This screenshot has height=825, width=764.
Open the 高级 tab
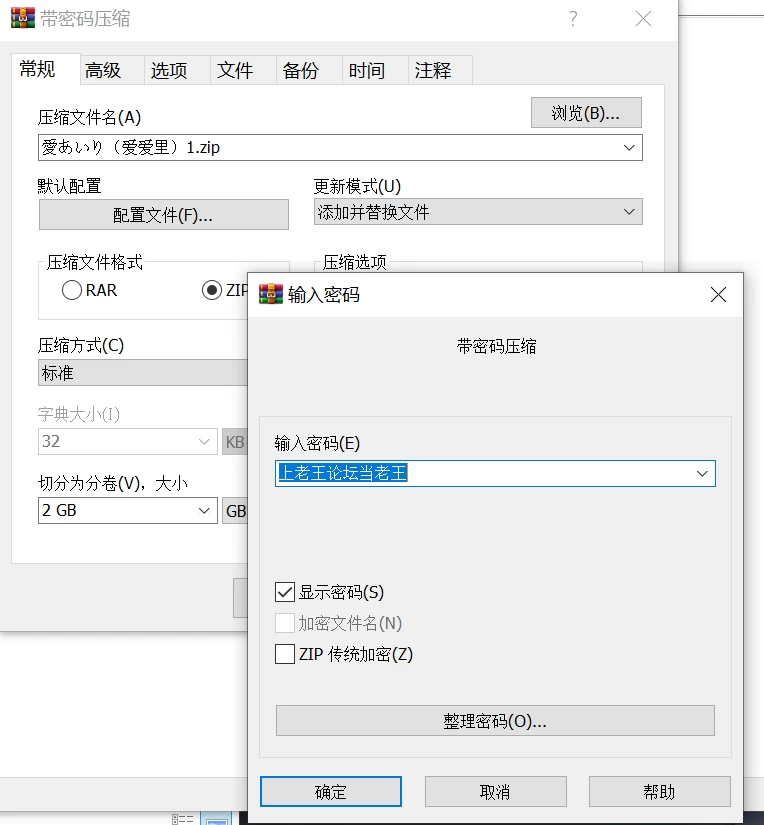coord(112,70)
